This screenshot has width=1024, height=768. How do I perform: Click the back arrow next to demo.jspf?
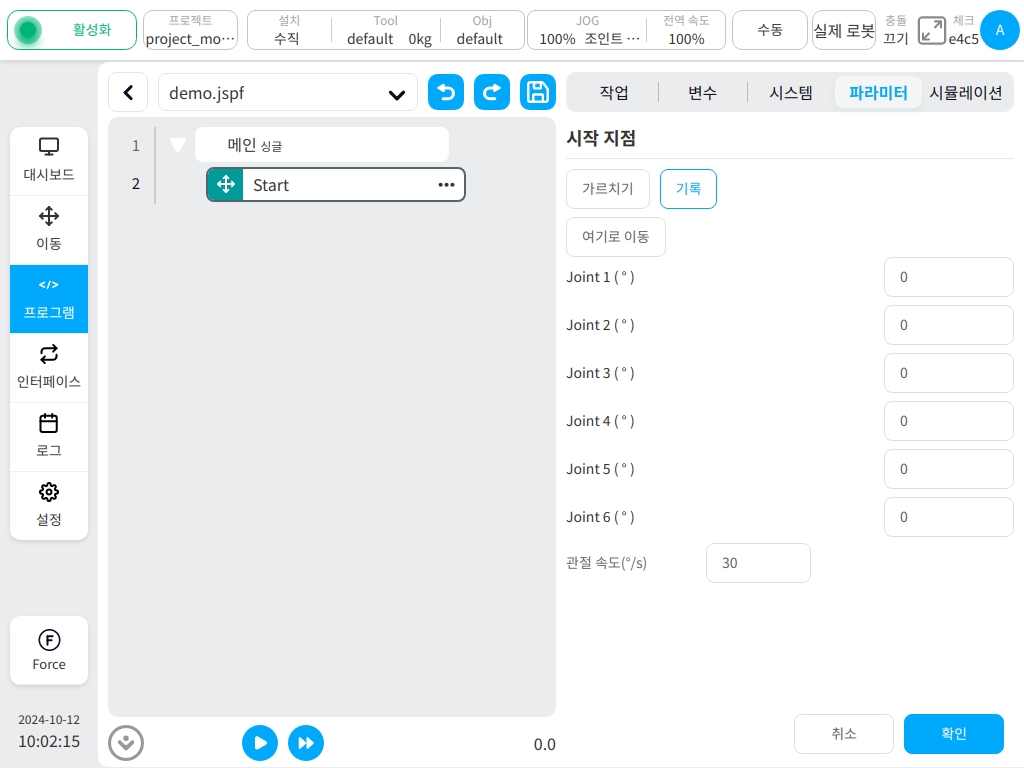click(x=129, y=93)
